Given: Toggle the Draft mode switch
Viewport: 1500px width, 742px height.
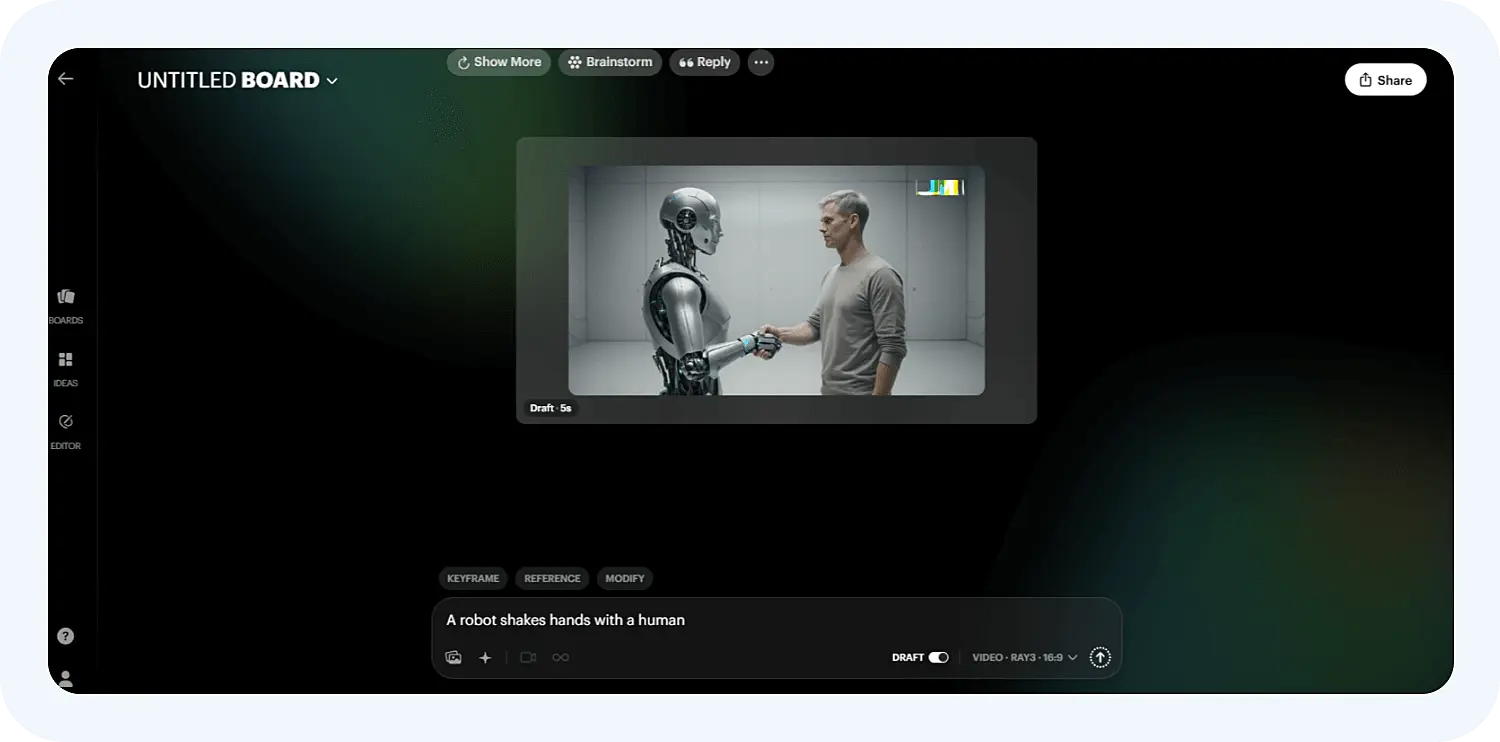Looking at the screenshot, I should click(938, 658).
